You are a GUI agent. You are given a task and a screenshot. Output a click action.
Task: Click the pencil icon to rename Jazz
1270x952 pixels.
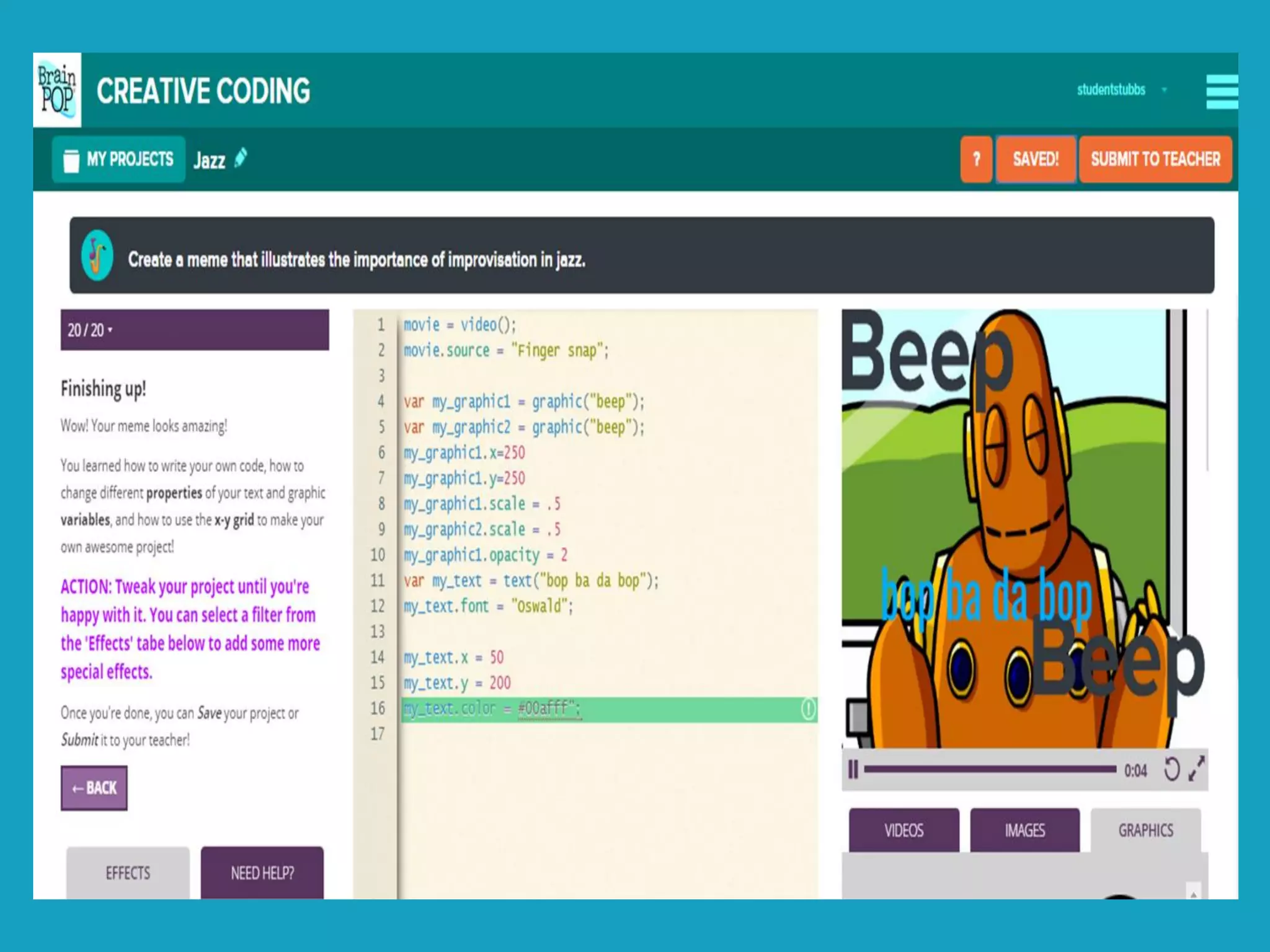[241, 158]
